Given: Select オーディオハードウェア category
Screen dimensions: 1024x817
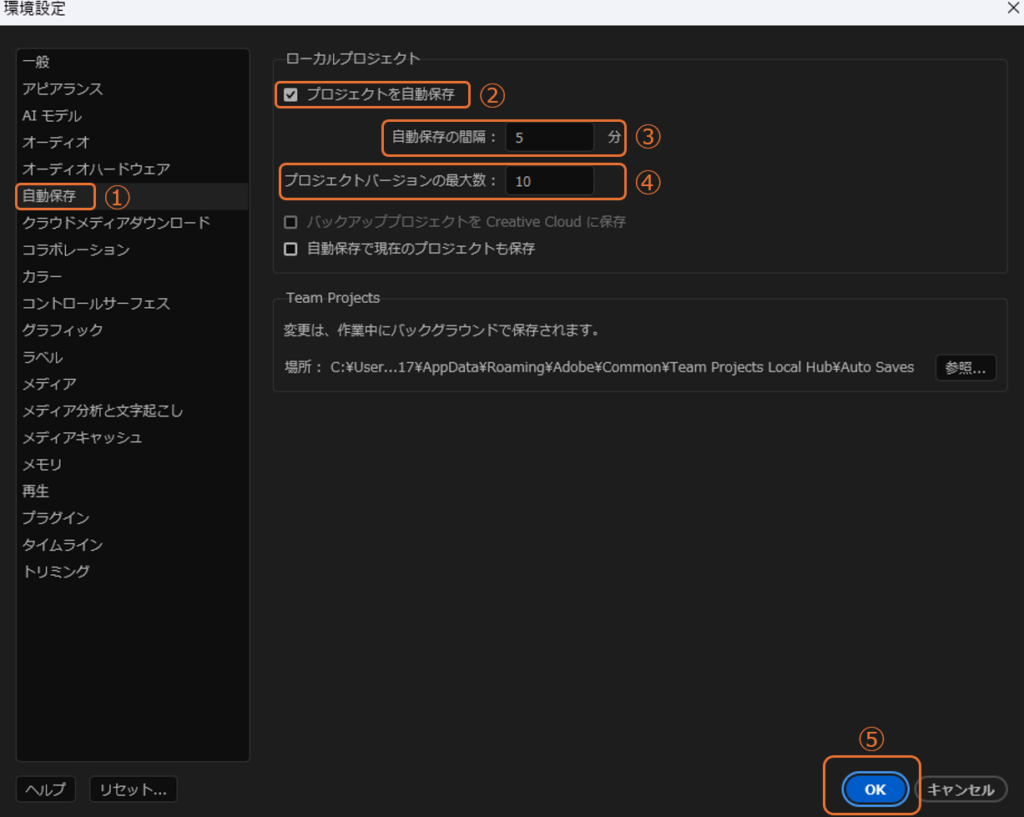Looking at the screenshot, I should (x=96, y=169).
